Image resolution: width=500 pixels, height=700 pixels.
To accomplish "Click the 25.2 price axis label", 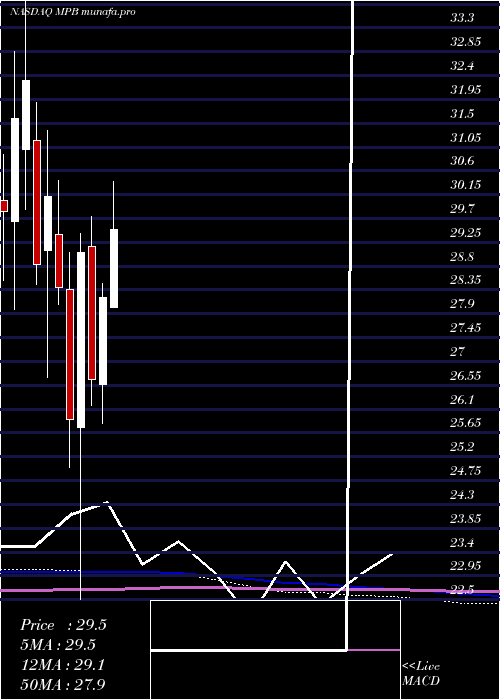I will coord(462,447).
